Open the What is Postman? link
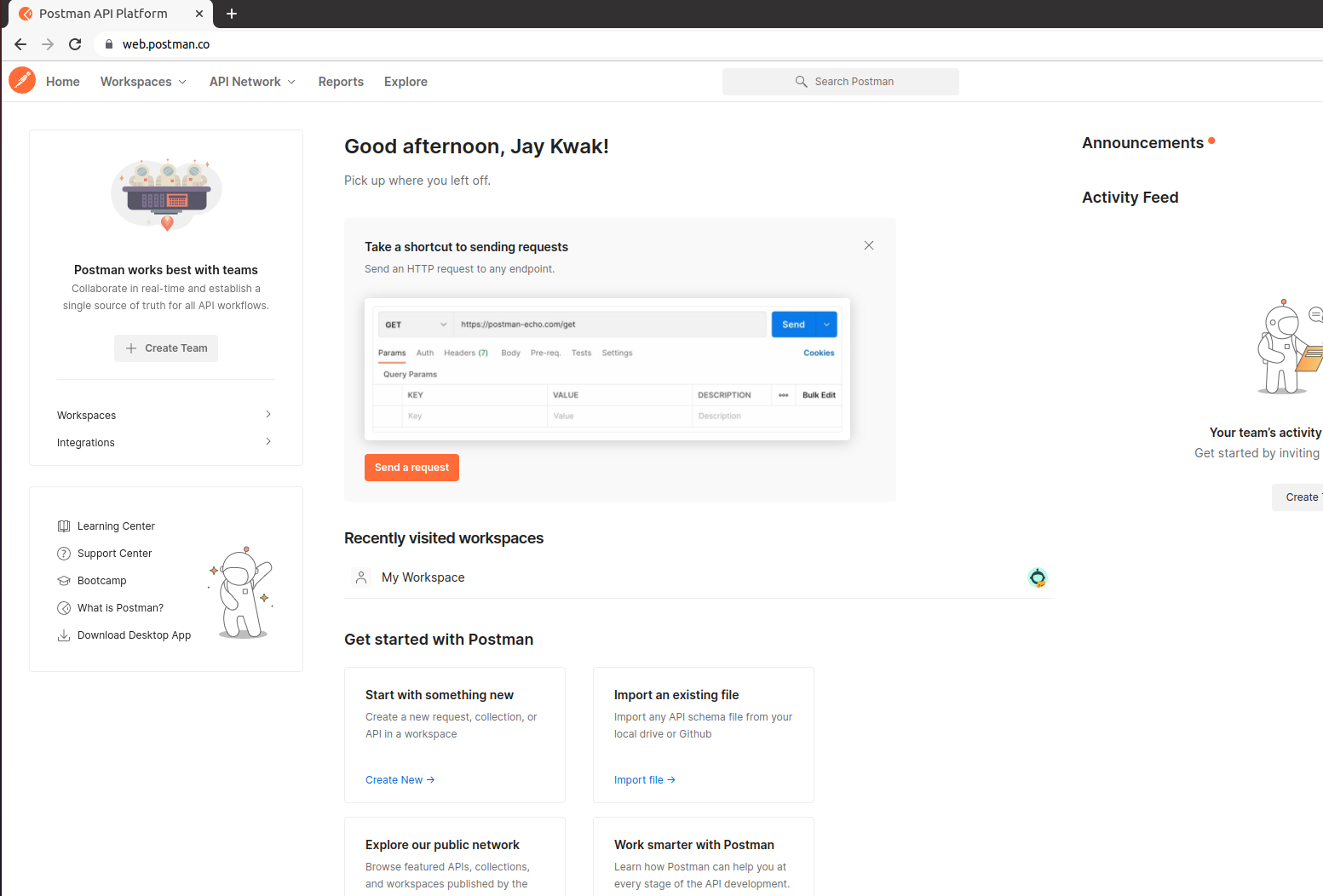This screenshot has height=896, width=1323. (x=120, y=608)
